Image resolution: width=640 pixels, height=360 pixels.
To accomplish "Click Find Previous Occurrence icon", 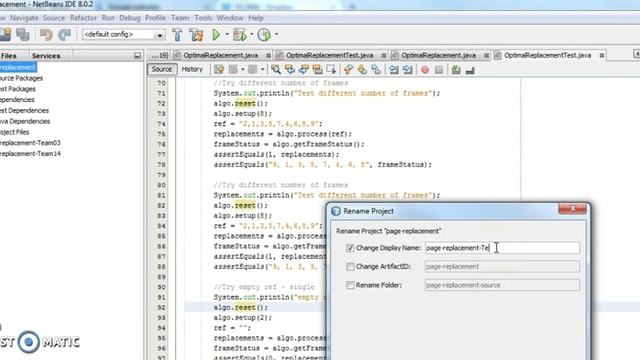I will (290, 70).
